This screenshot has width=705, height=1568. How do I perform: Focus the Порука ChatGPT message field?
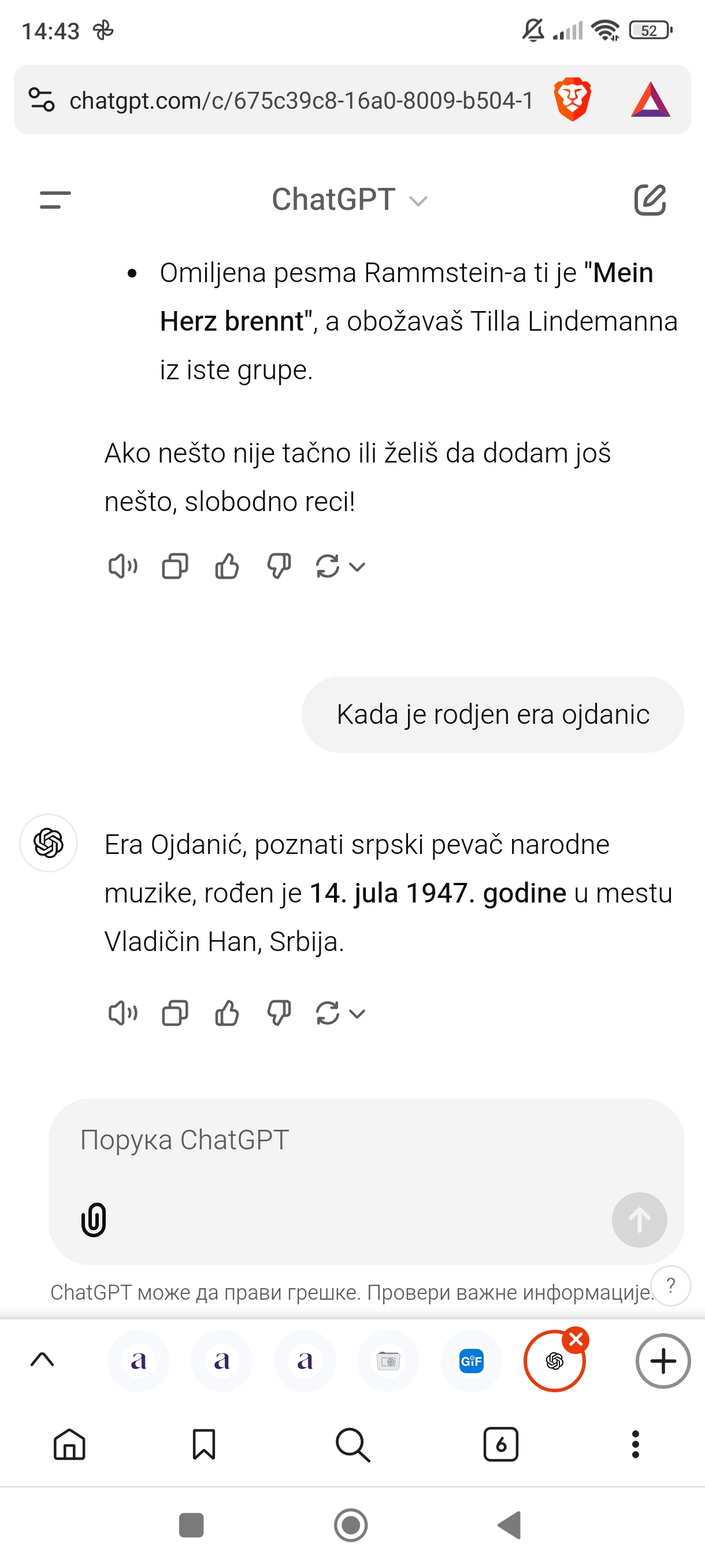point(365,1140)
